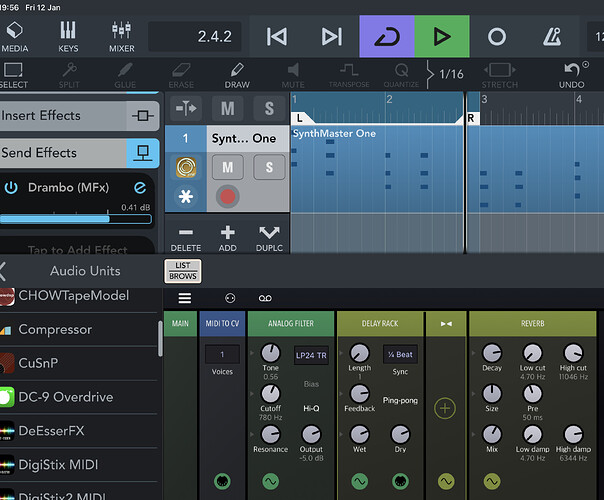
Task: Select the Synt... One track name
Action: tap(244, 138)
